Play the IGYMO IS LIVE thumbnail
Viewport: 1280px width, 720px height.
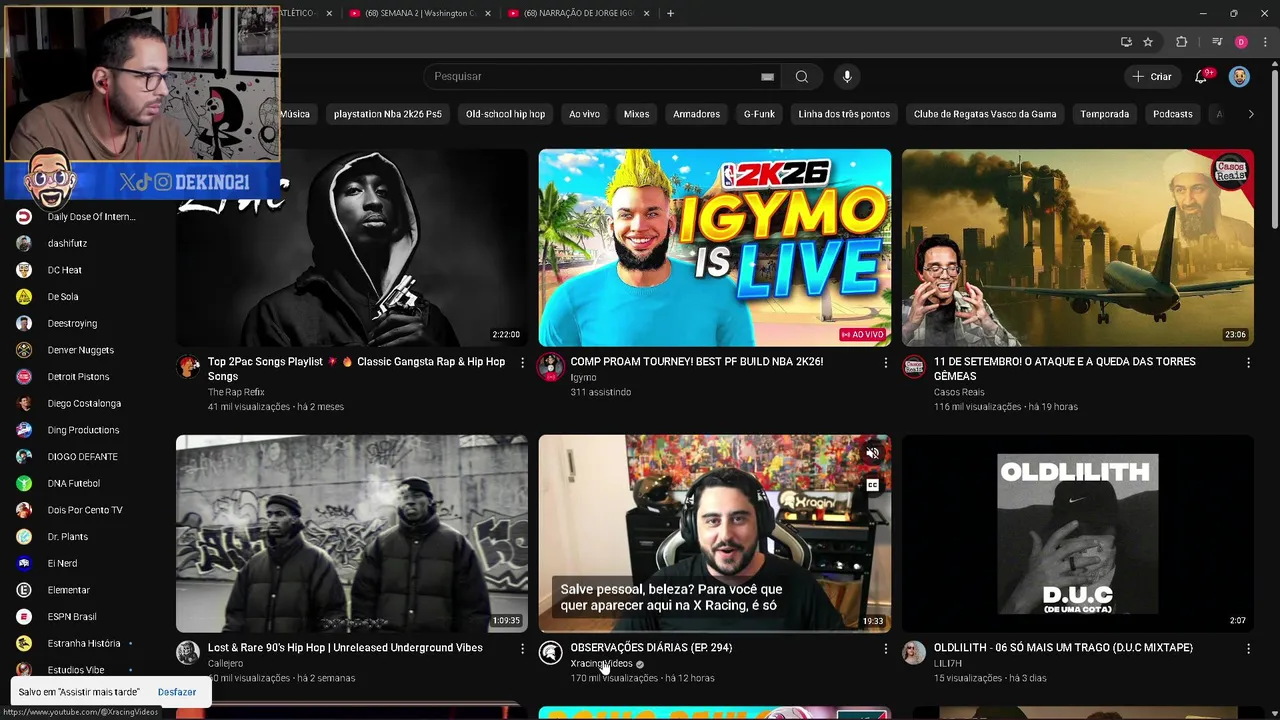pos(715,247)
